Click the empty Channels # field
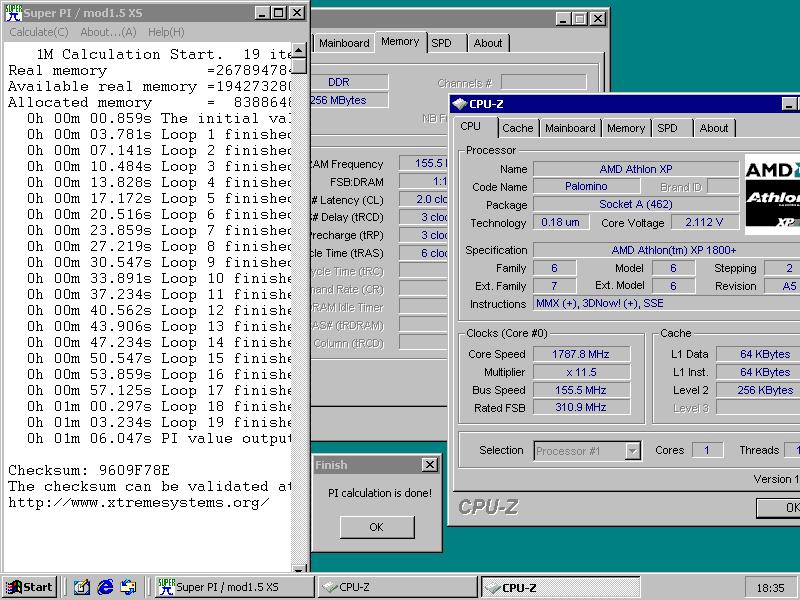800x600 pixels. [543, 82]
